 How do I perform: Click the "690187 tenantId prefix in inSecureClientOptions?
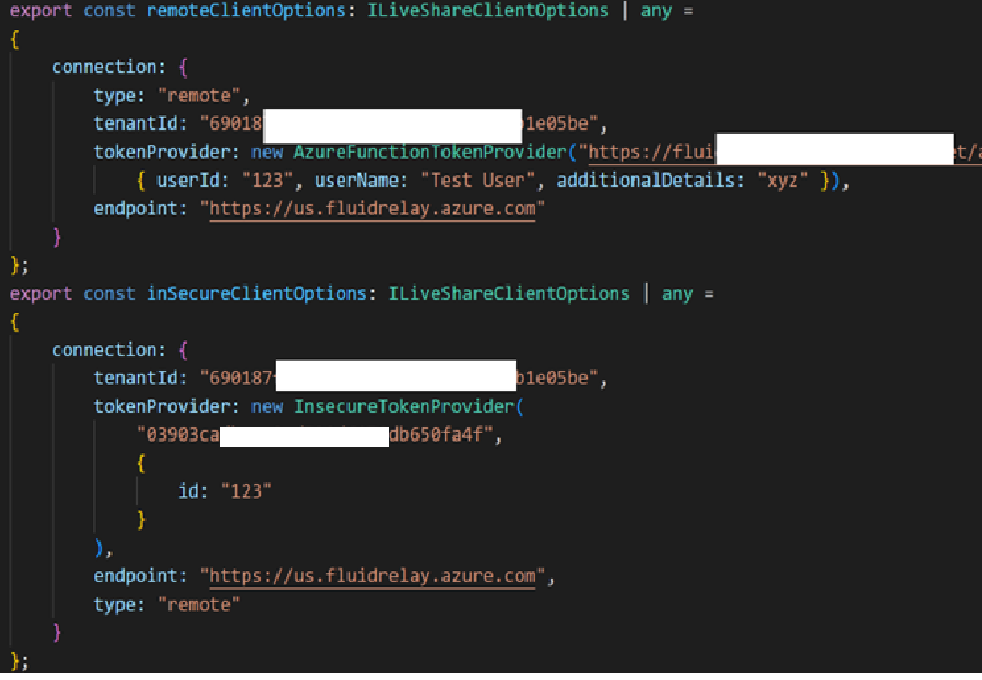pos(237,378)
